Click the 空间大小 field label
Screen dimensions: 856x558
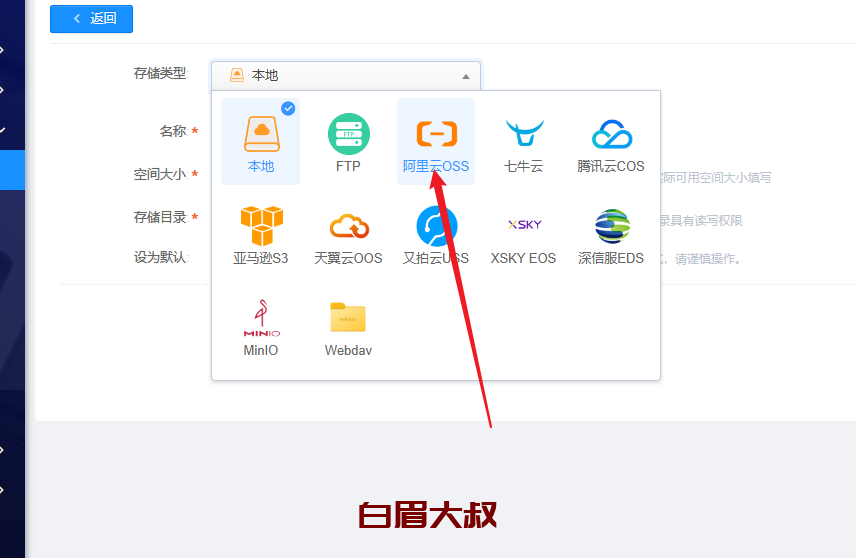pyautogui.click(x=160, y=174)
